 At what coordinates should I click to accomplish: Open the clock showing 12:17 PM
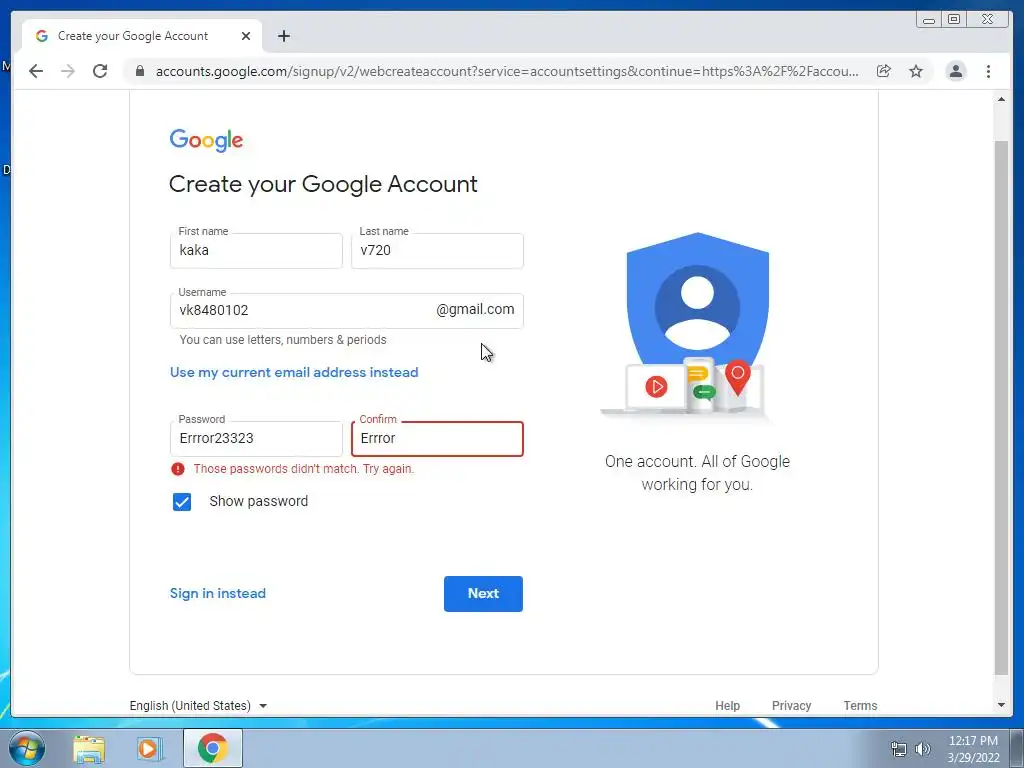click(x=973, y=749)
